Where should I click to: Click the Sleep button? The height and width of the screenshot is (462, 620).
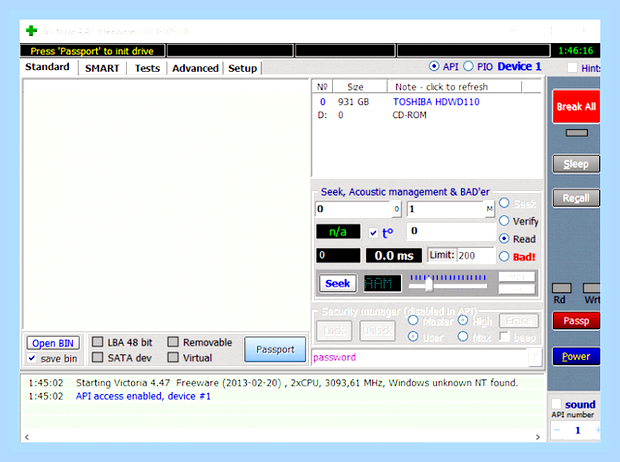click(x=576, y=164)
